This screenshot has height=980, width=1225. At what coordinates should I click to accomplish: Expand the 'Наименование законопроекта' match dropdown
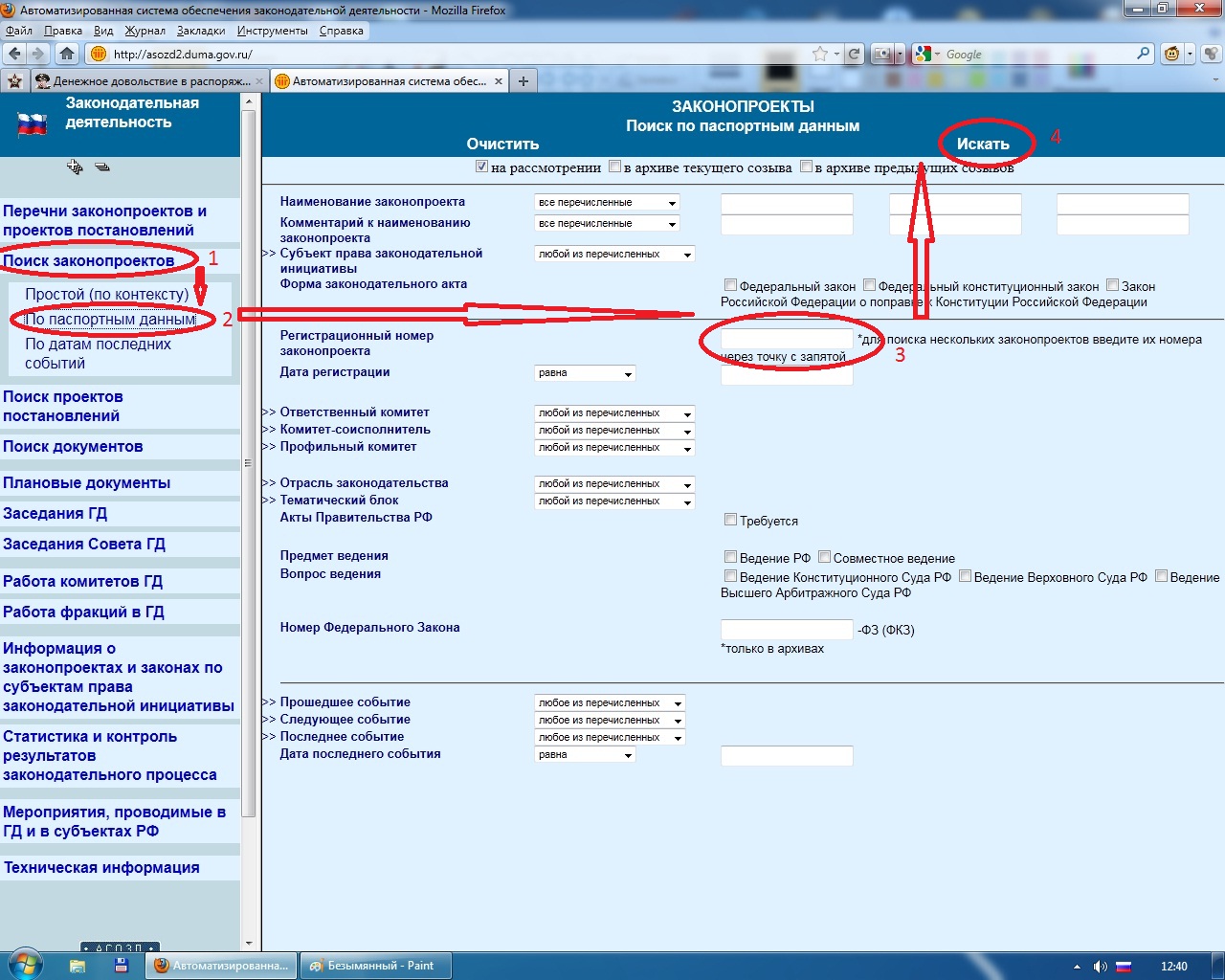tap(607, 203)
